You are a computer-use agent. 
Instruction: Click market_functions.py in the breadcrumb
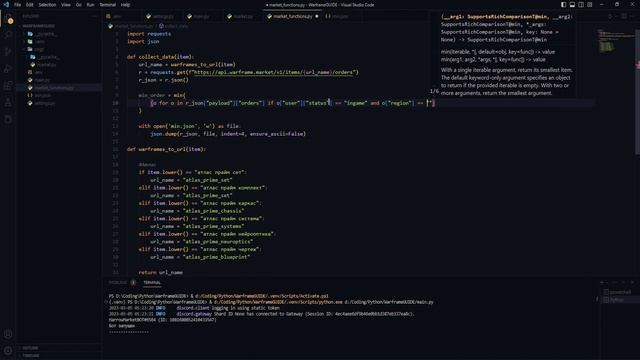click(133, 26)
